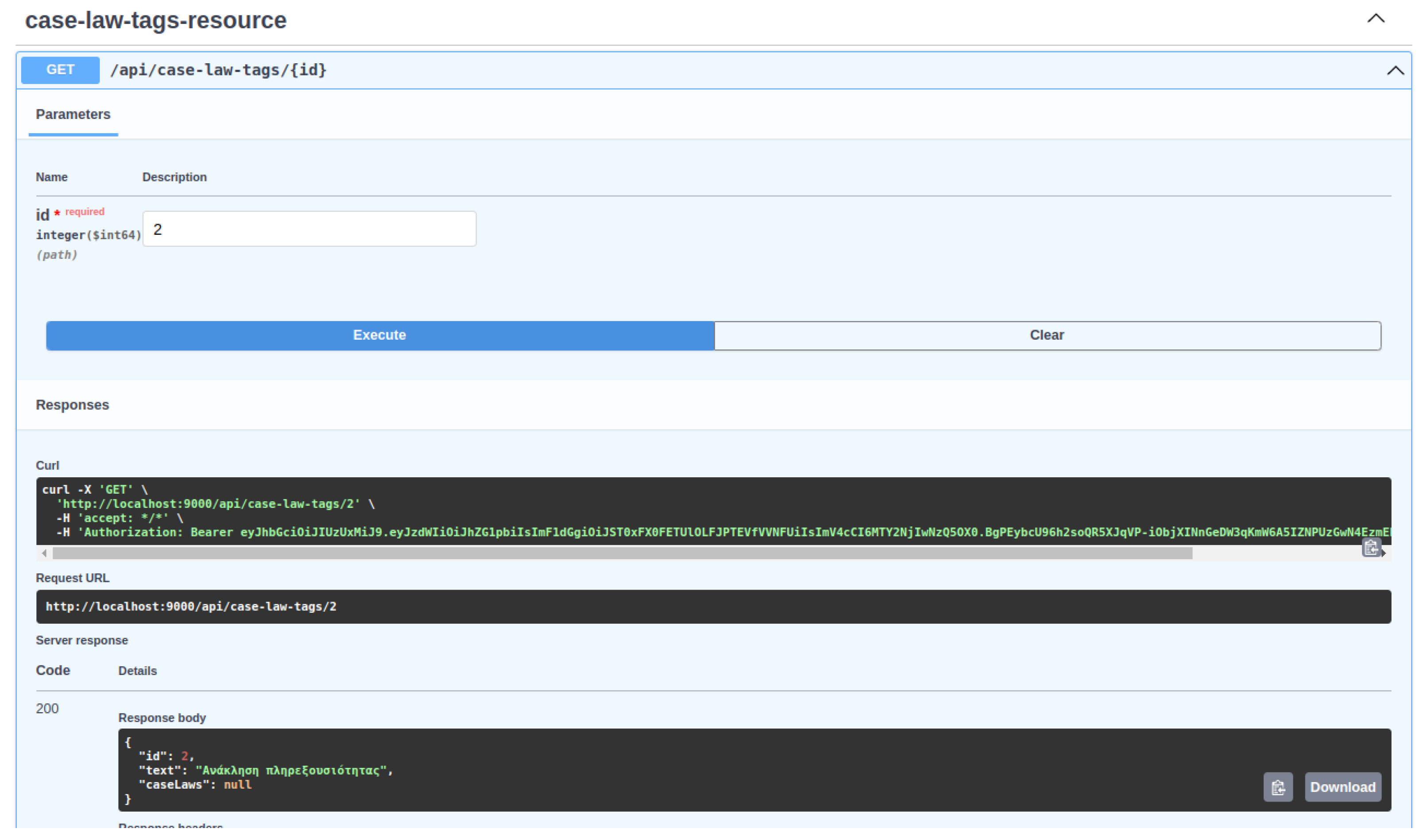Click the Responses section header
Image resolution: width=1423 pixels, height=840 pixels.
pyautogui.click(x=73, y=405)
